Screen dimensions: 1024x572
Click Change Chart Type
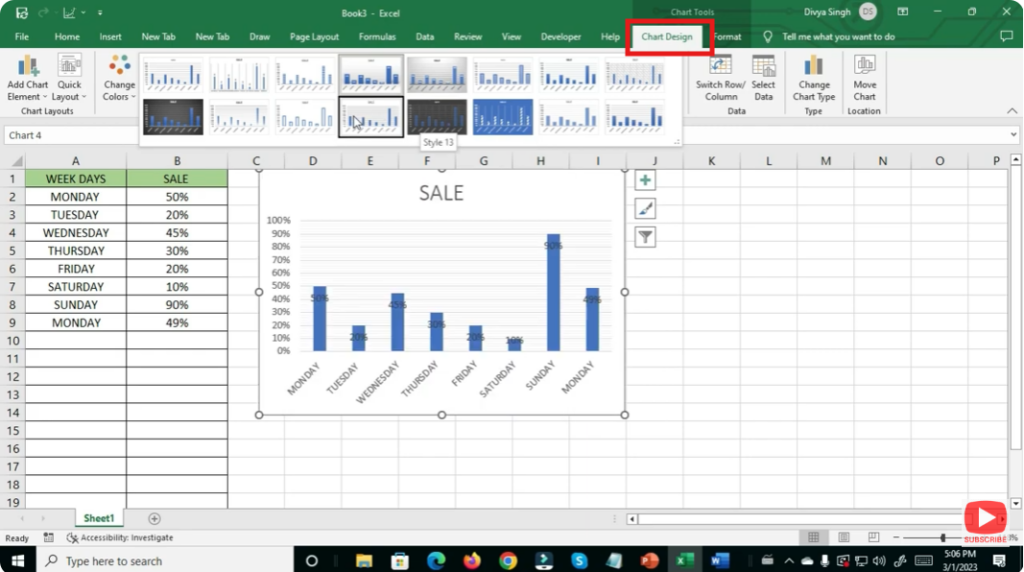814,78
